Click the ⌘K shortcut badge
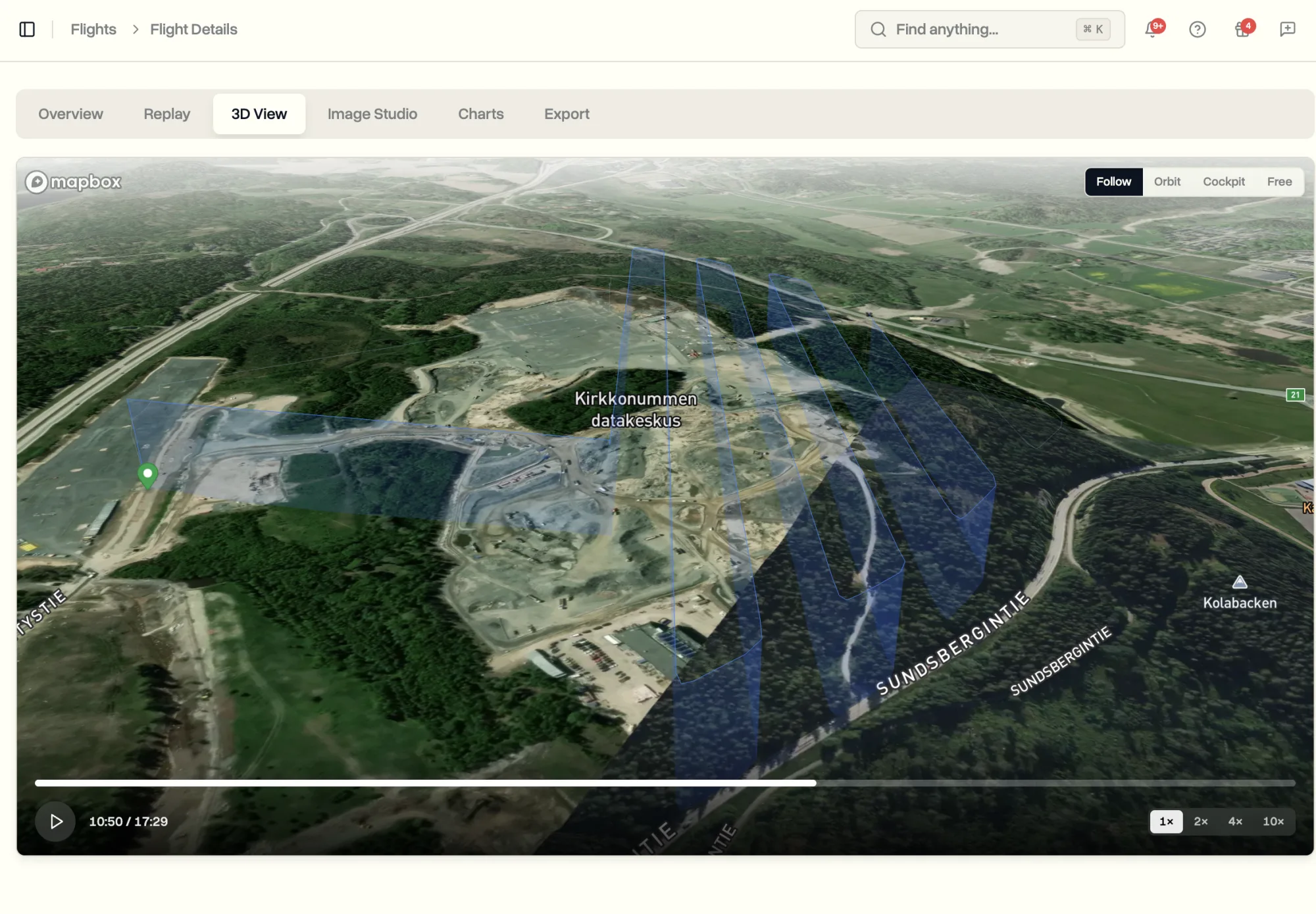Viewport: 1316px width, 914px height. 1093,29
